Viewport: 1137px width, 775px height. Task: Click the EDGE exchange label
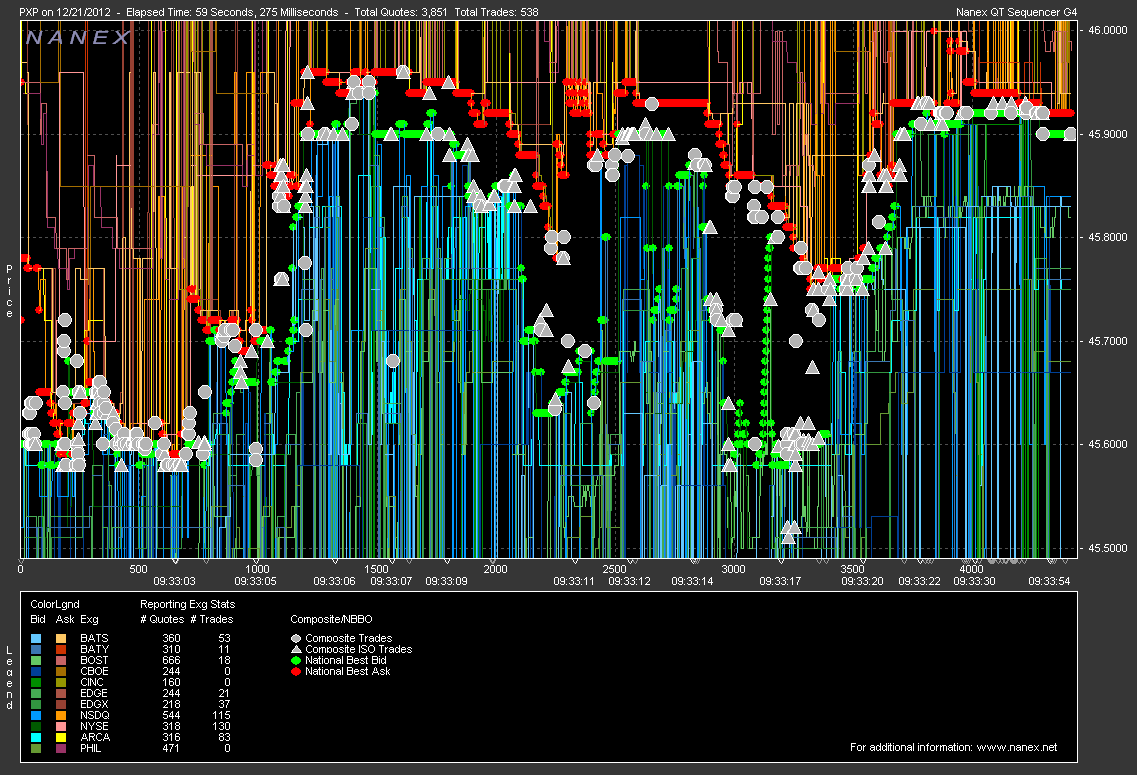click(x=94, y=693)
